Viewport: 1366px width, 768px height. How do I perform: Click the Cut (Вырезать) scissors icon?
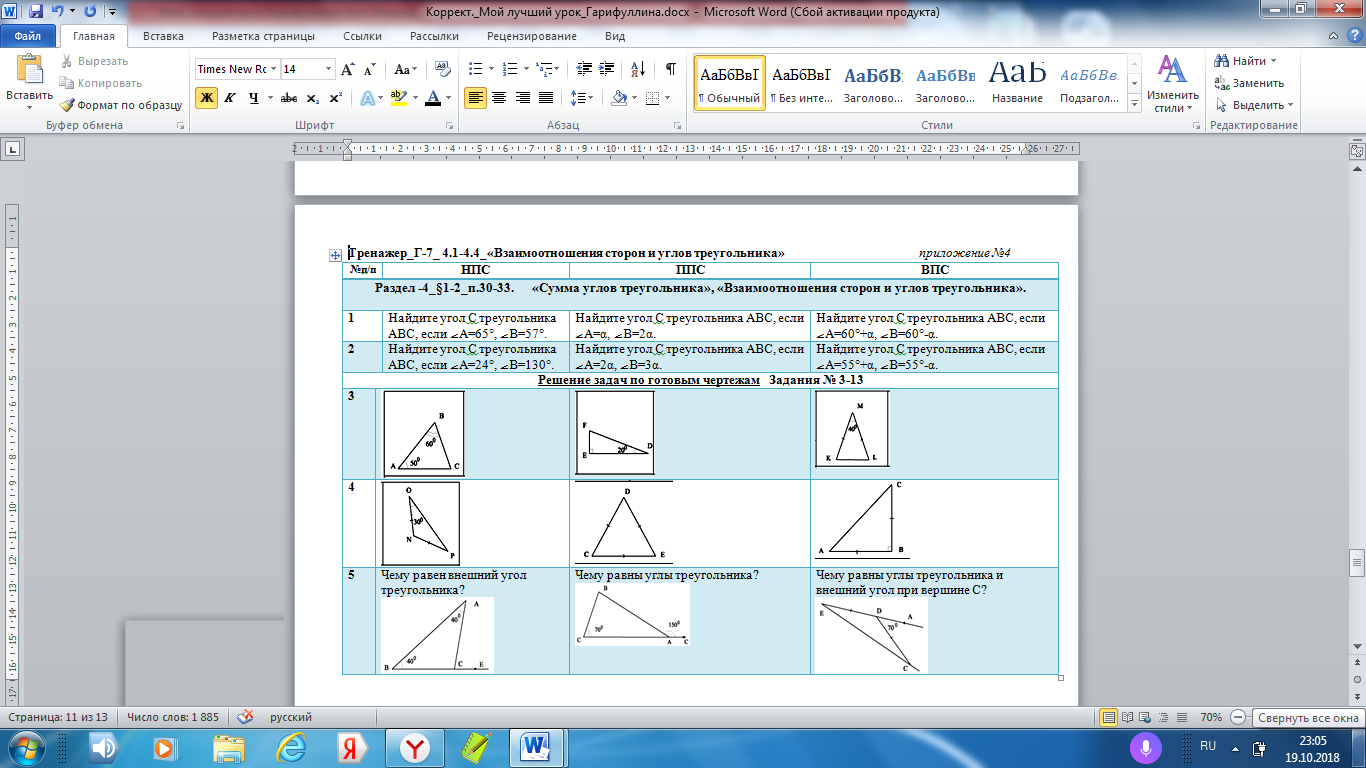(67, 61)
